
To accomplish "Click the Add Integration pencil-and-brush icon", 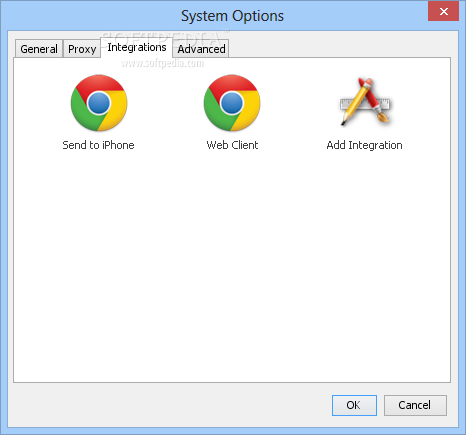I will pos(365,102).
